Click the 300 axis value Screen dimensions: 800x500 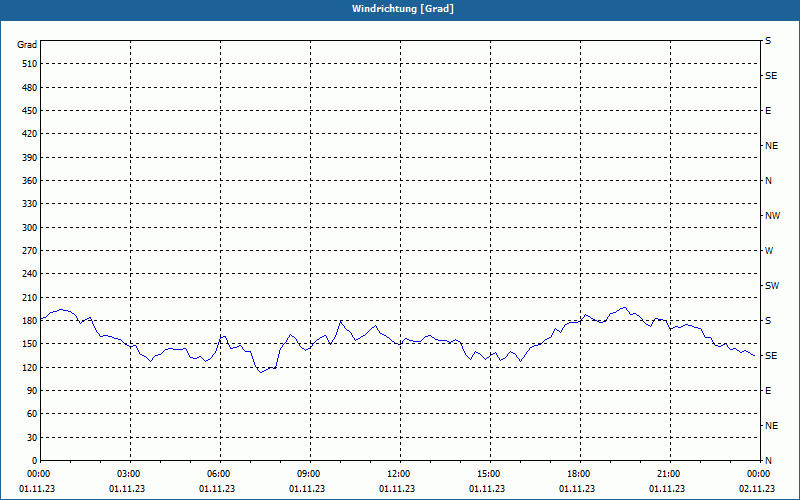(30, 228)
